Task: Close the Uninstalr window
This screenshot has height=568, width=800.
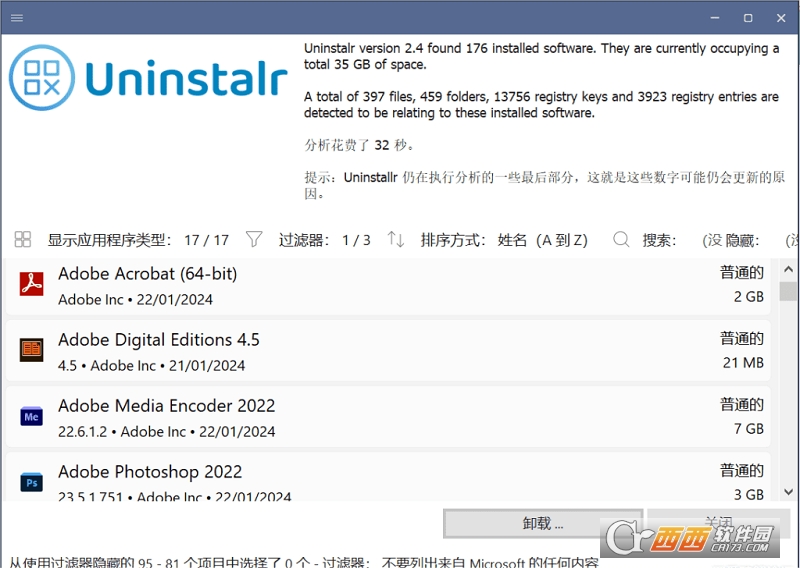Action: click(x=781, y=18)
